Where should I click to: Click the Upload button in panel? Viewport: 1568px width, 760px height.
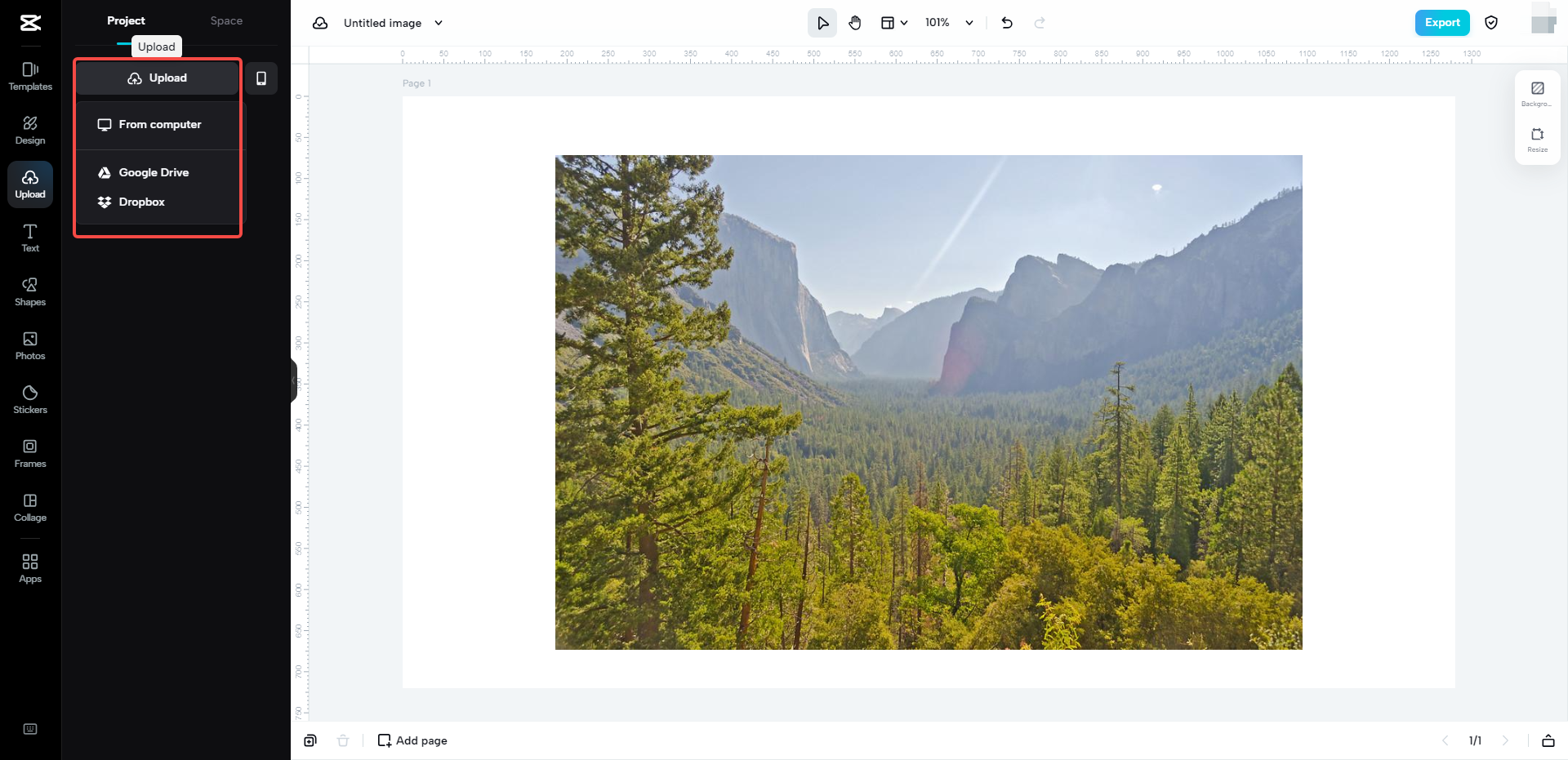[x=158, y=78]
